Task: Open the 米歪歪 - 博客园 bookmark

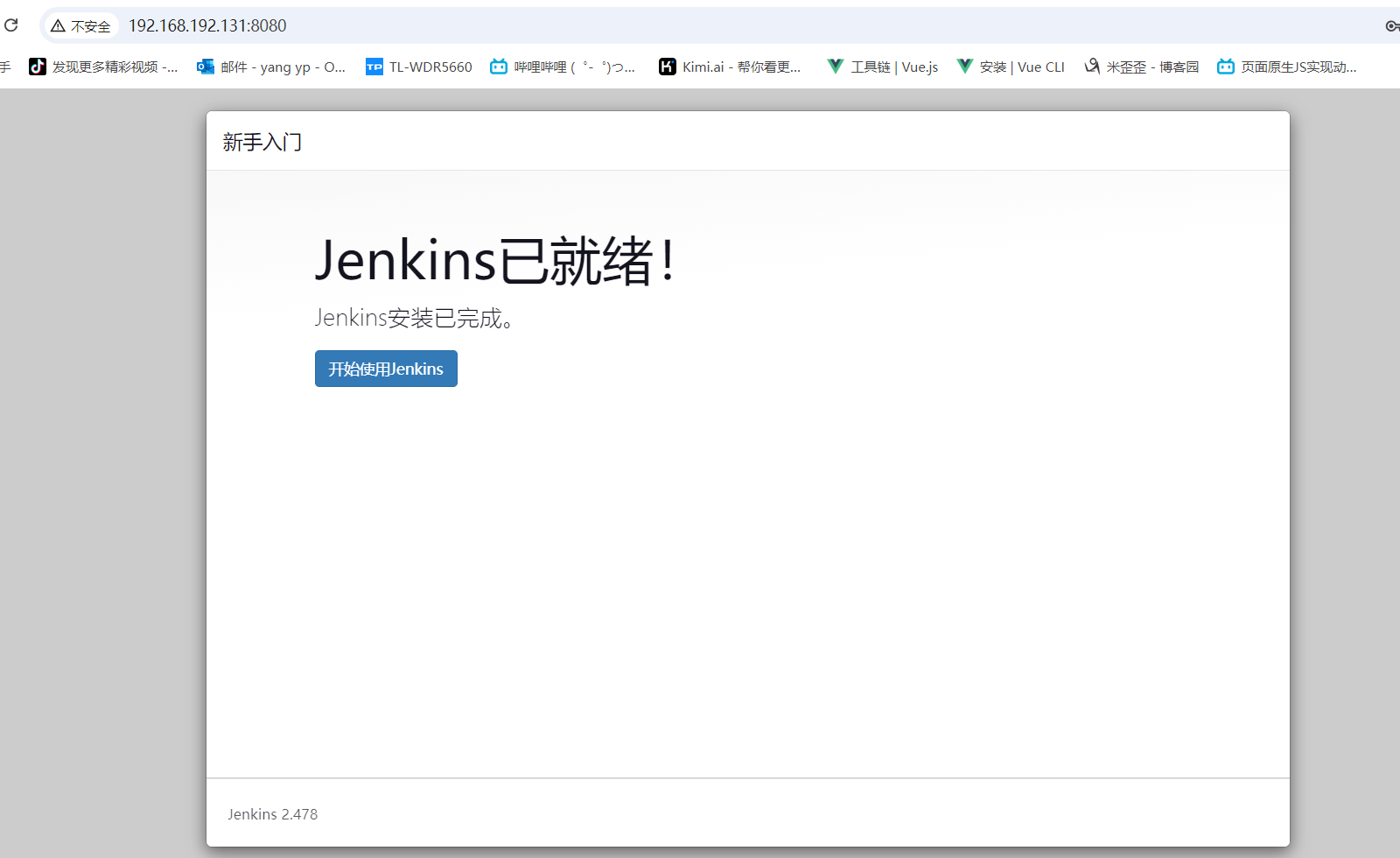Action: click(1142, 67)
